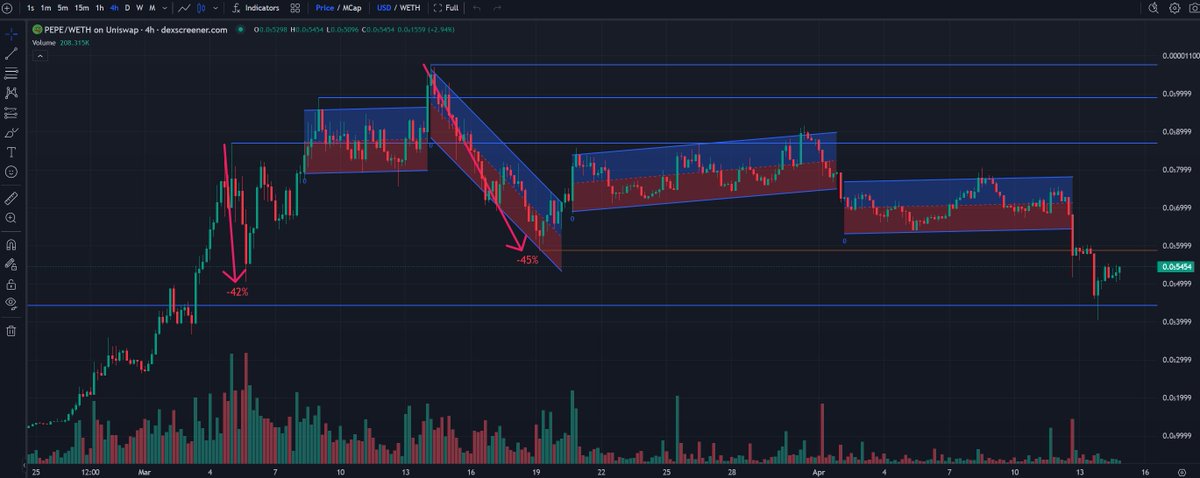
Task: Switch to the M monthly timeframe
Action: (152, 7)
